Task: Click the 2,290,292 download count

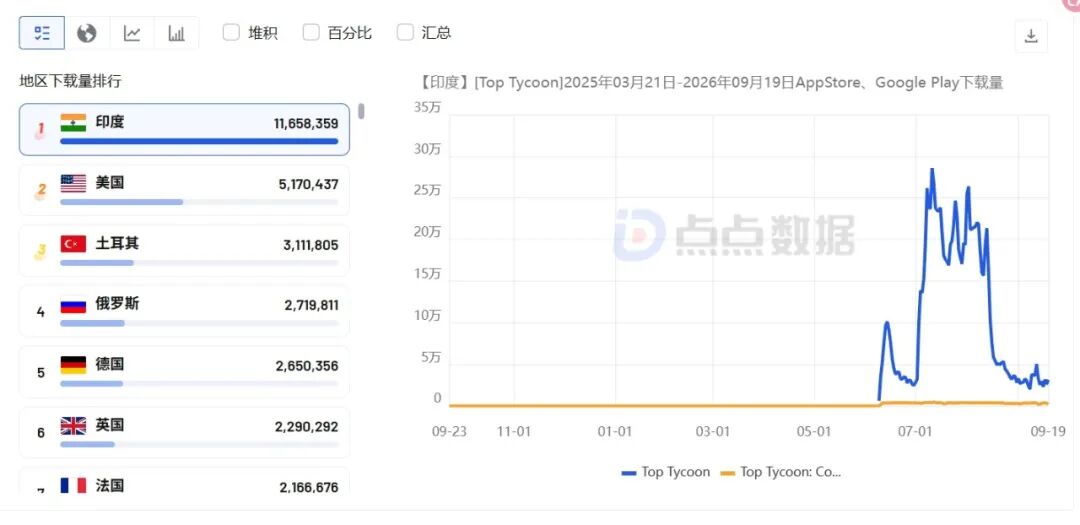Action: point(307,426)
